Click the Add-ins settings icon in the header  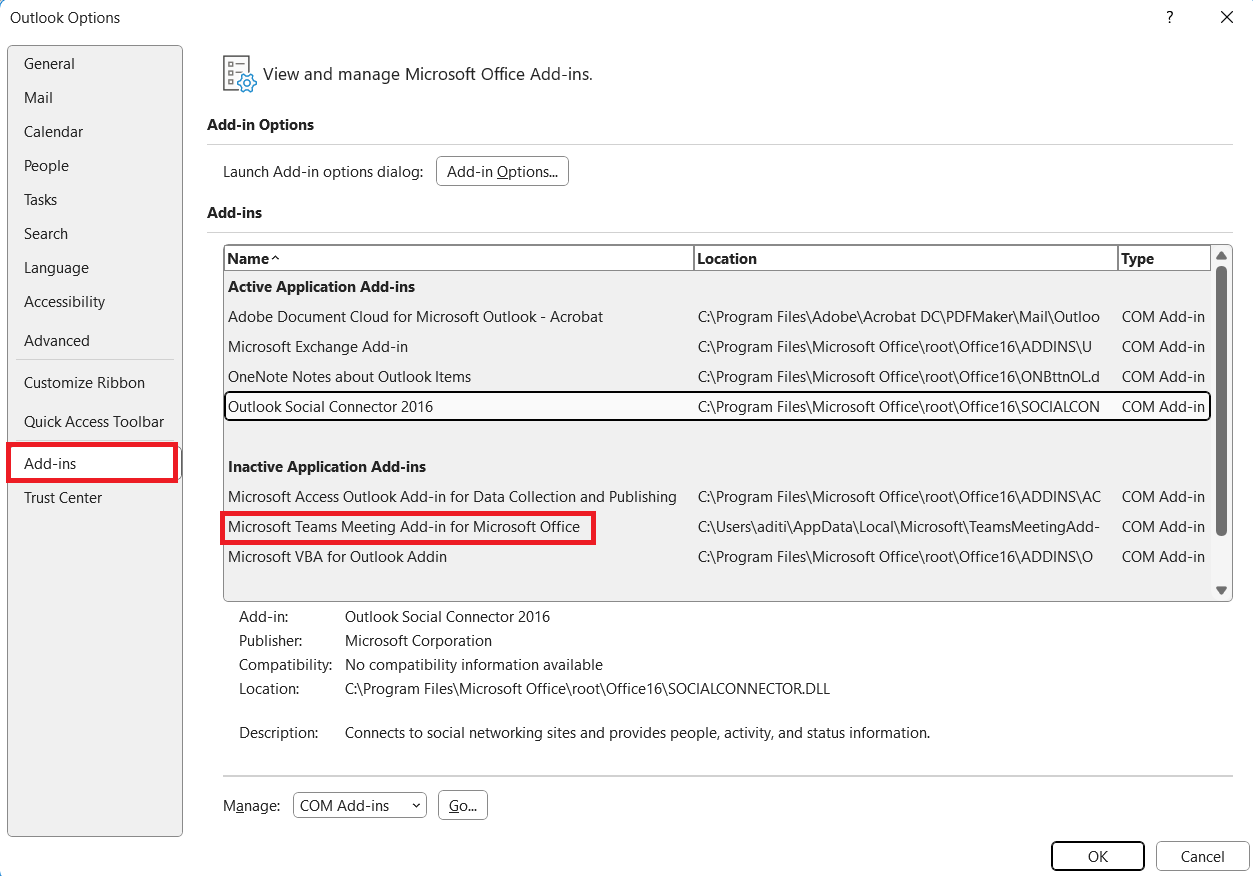(x=240, y=74)
